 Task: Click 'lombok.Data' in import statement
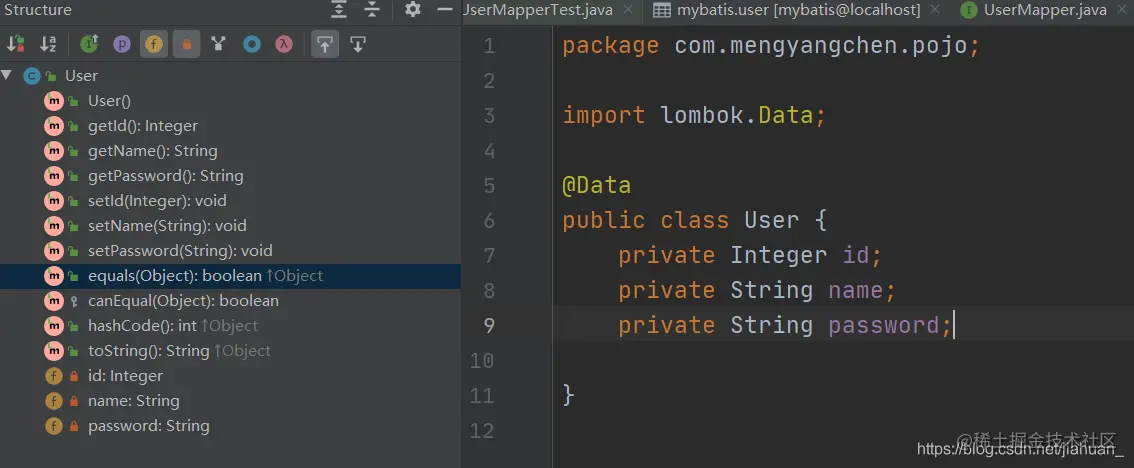737,115
